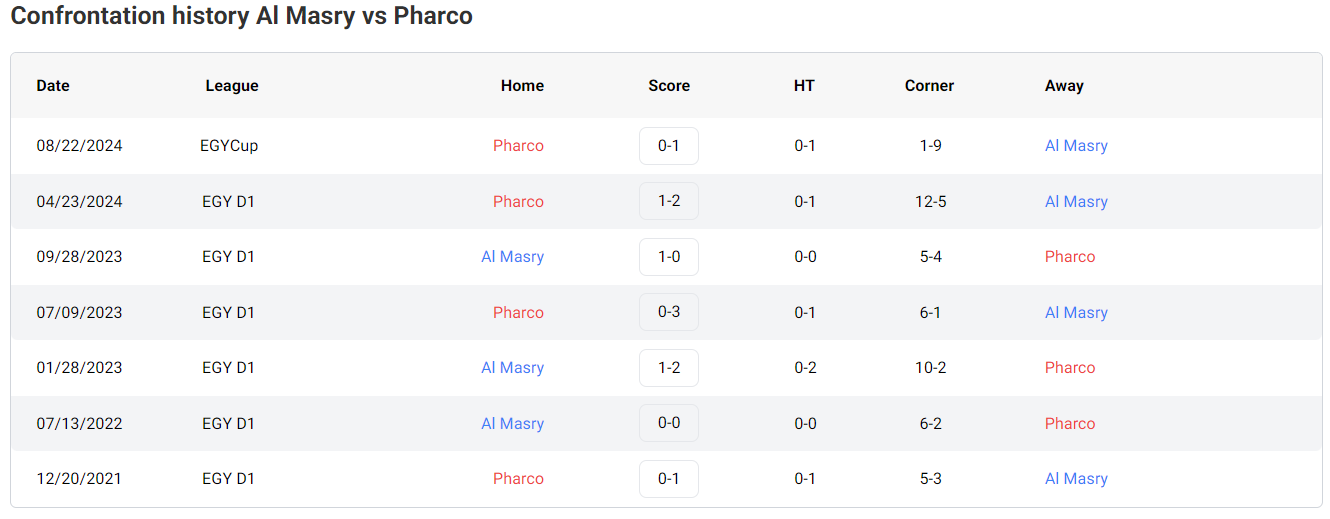Open the 1-2 score for 04/23/2024 match
Screen dimensions: 1330x519
coord(668,201)
